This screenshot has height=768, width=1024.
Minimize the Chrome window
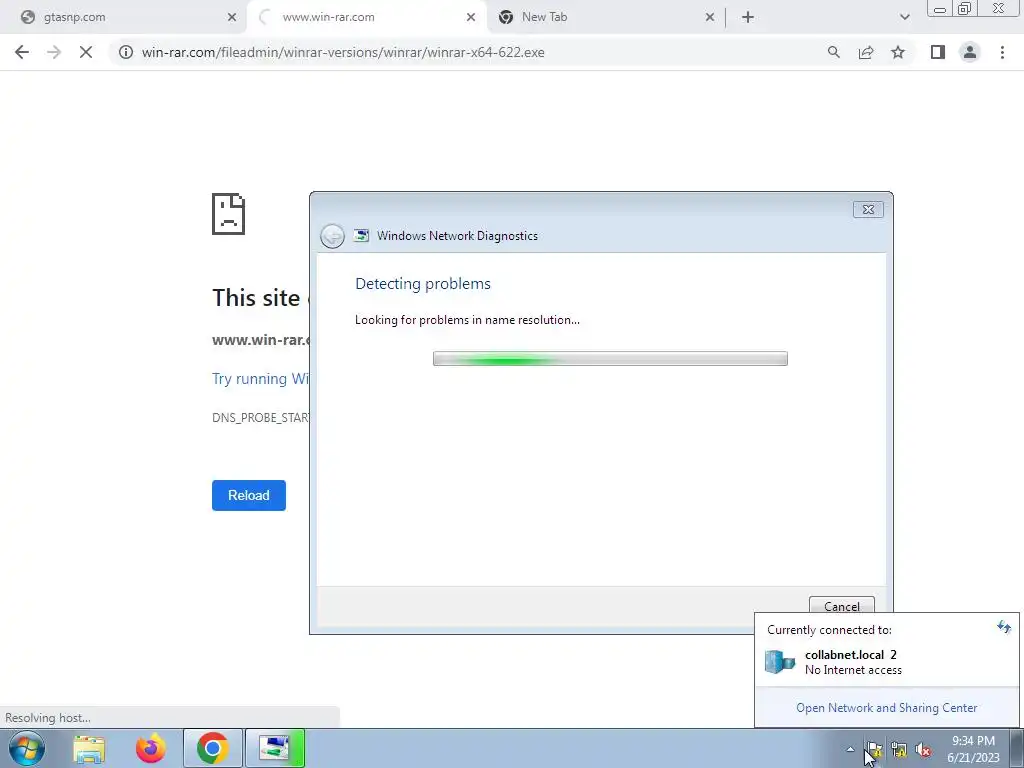pyautogui.click(x=940, y=8)
